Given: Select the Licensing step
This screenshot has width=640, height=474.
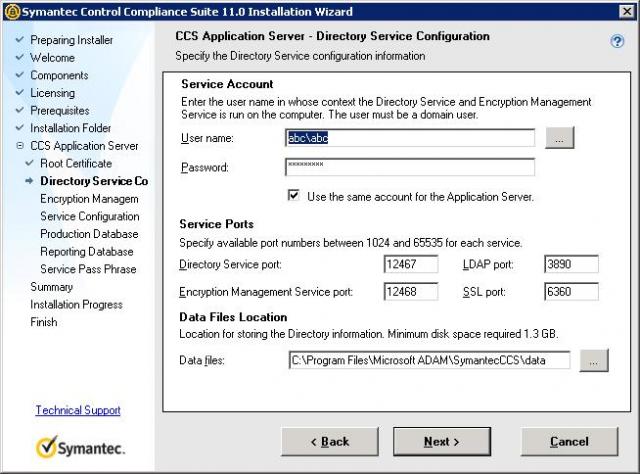Looking at the screenshot, I should tap(52, 93).
